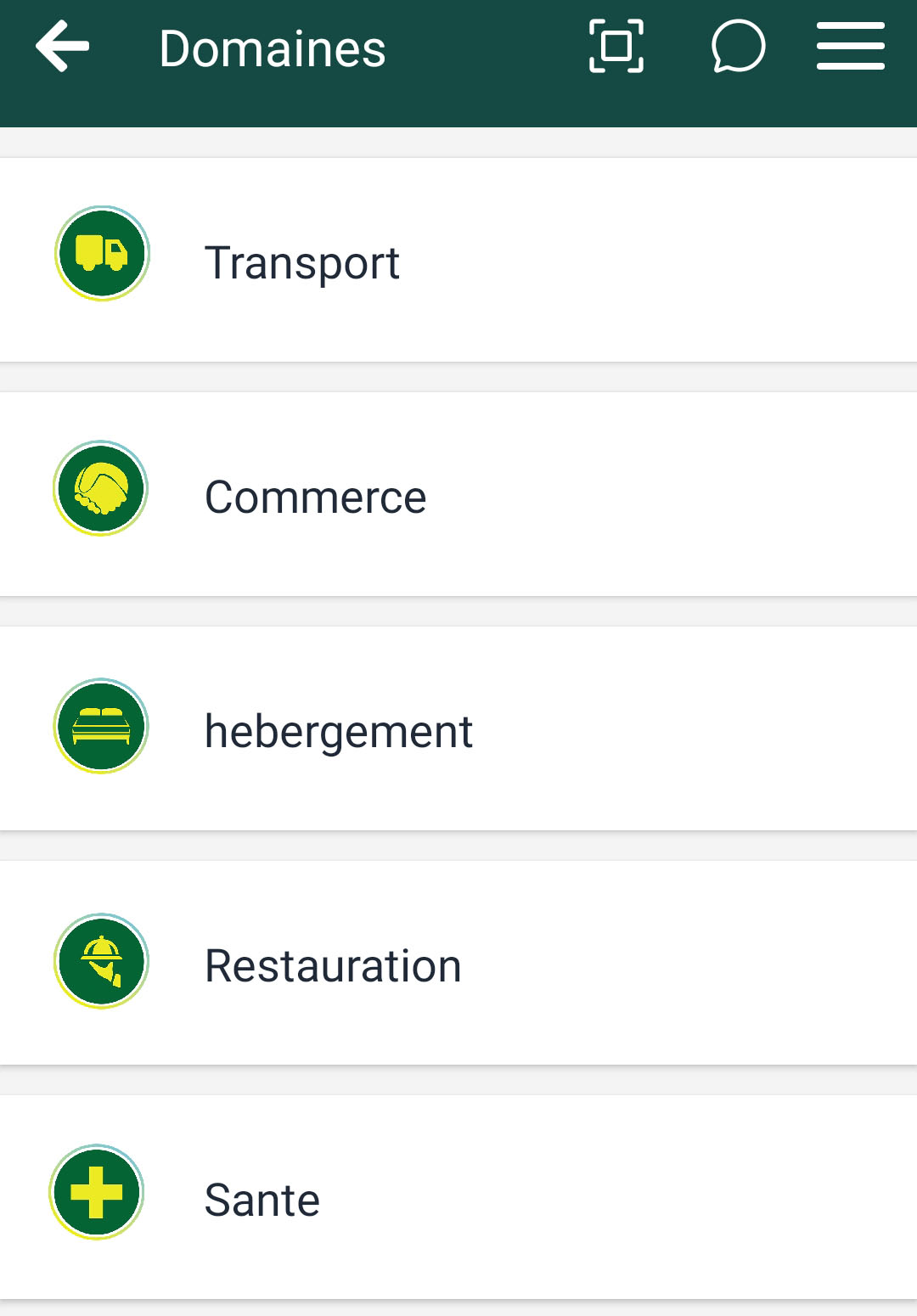Open the chat bubble icon
The height and width of the screenshot is (1316, 917).
pyautogui.click(x=738, y=47)
